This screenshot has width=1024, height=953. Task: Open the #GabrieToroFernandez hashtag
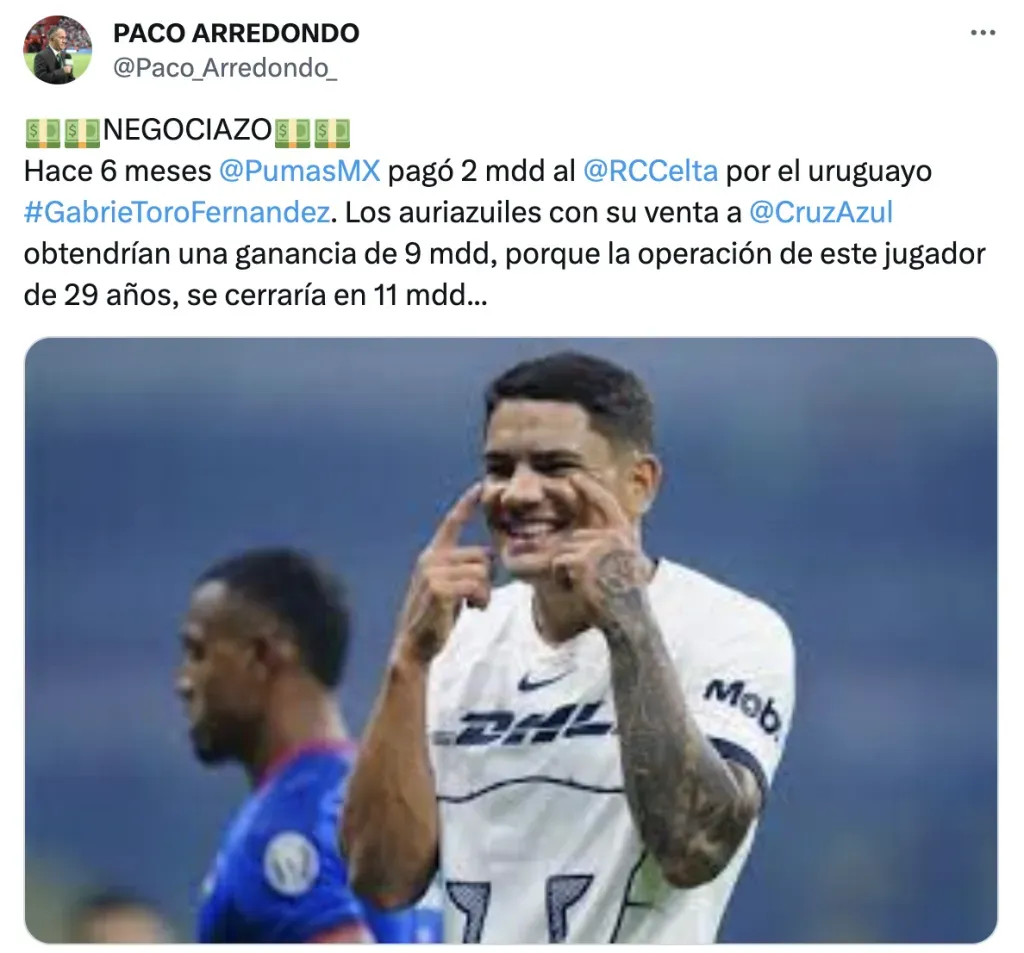177,213
